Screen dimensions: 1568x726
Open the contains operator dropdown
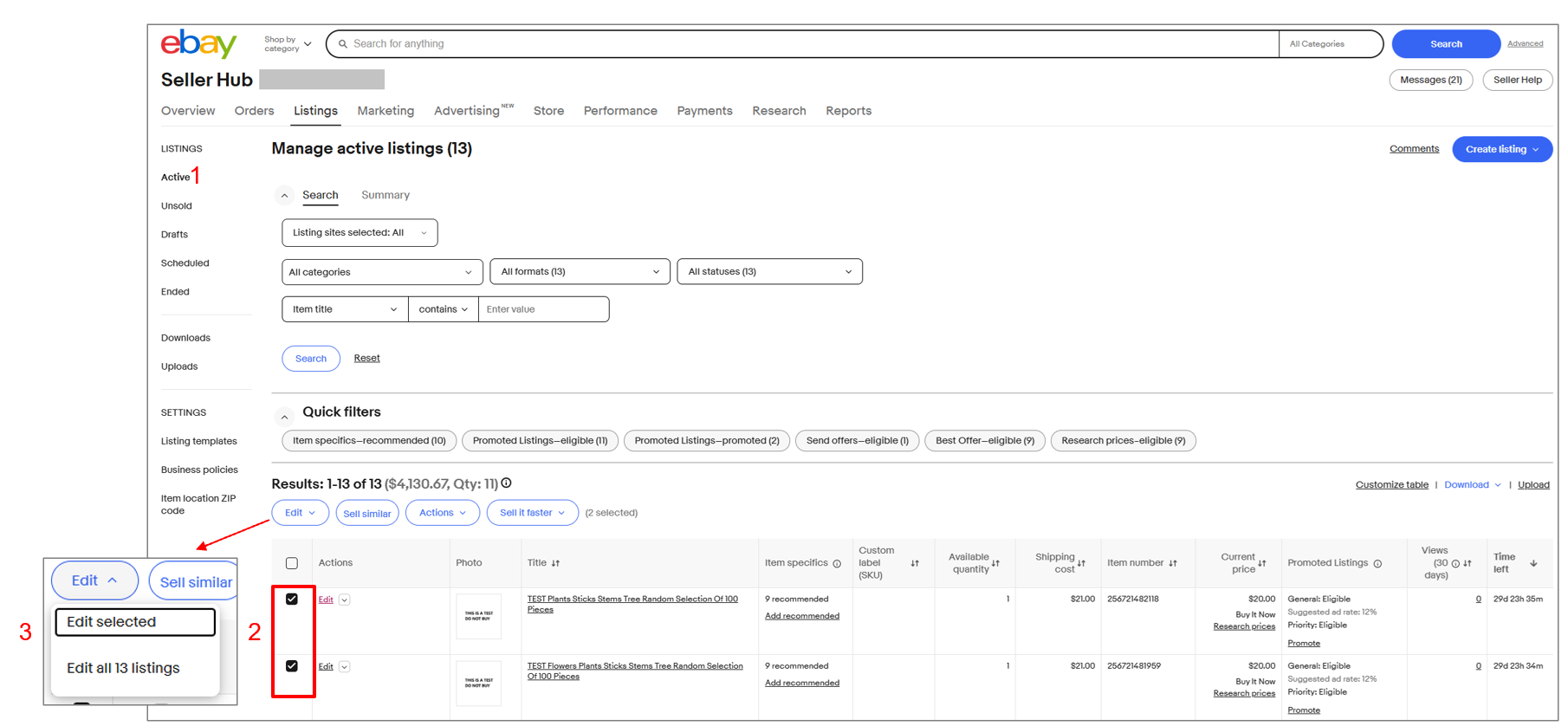coord(444,309)
